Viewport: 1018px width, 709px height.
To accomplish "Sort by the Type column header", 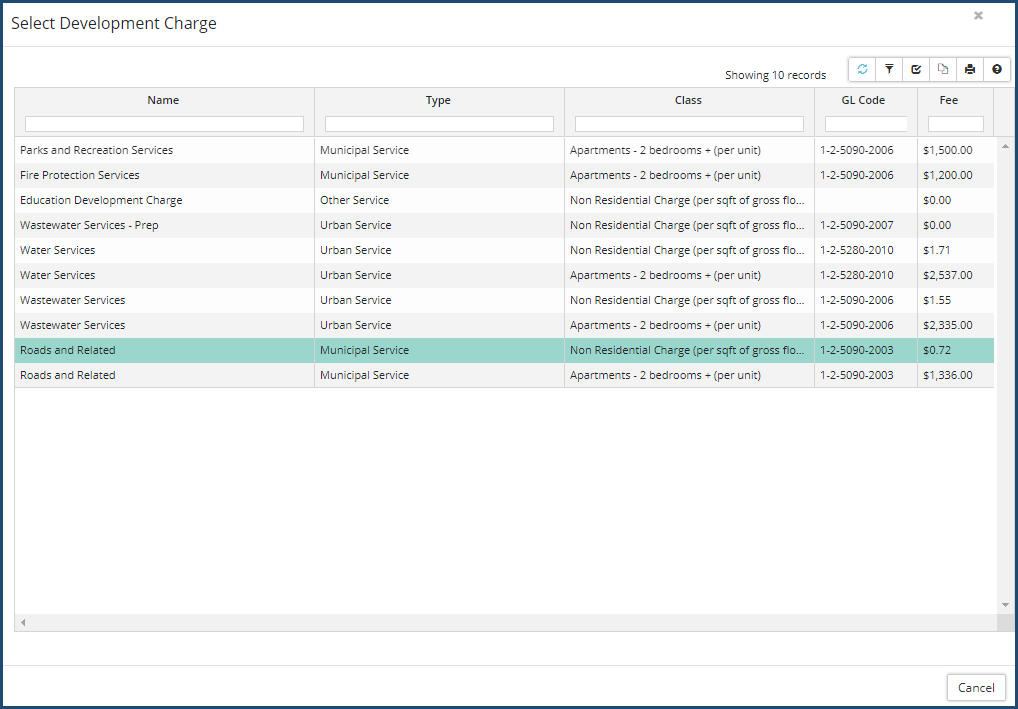I will click(438, 100).
